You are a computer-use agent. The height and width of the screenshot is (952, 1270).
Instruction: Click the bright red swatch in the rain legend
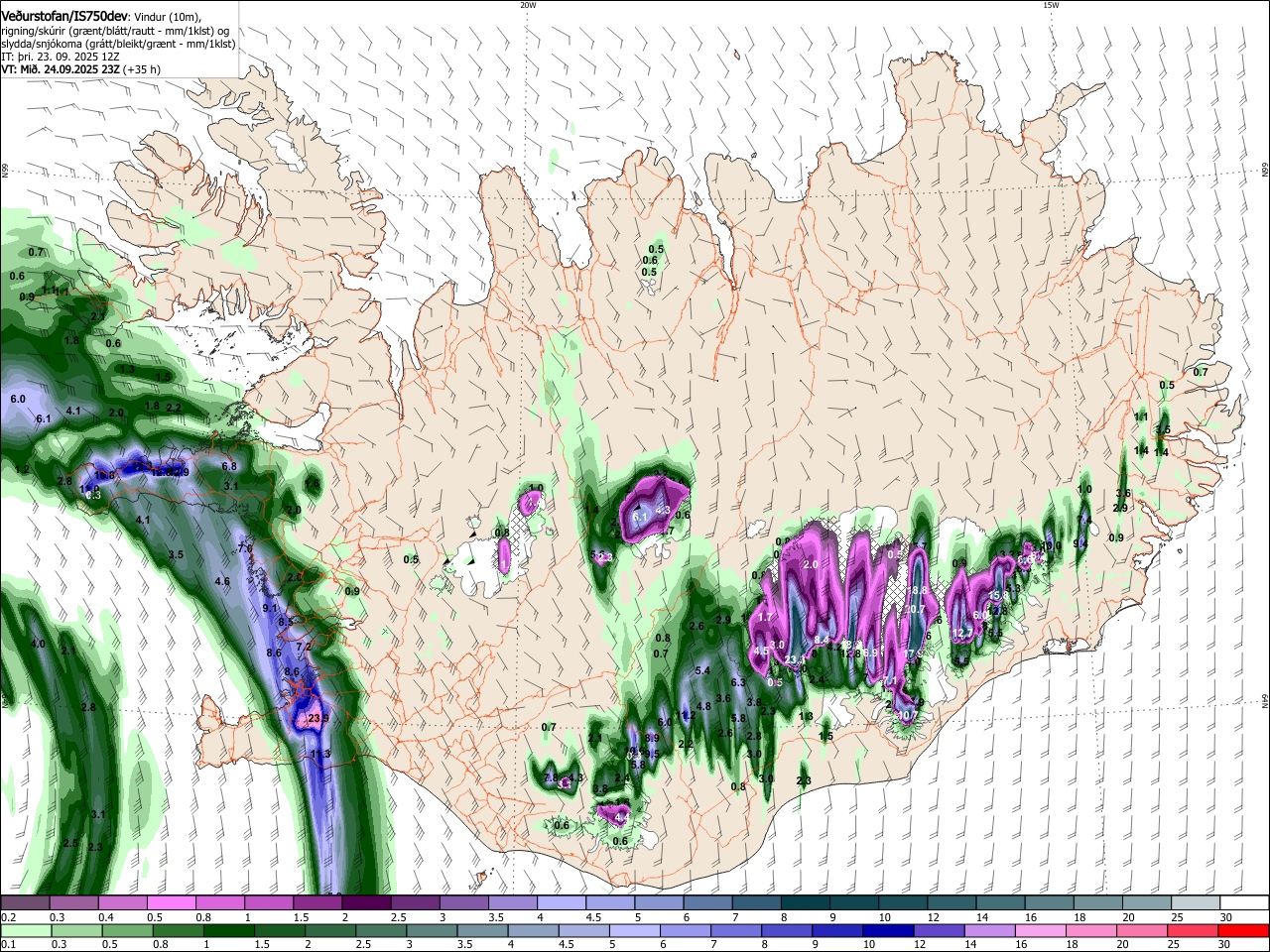(x=1244, y=930)
